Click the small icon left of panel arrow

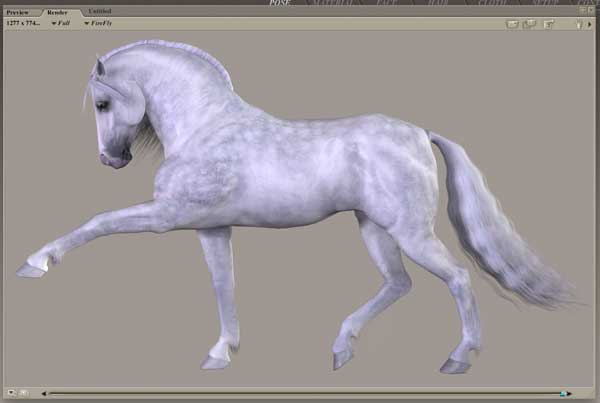tap(579, 24)
